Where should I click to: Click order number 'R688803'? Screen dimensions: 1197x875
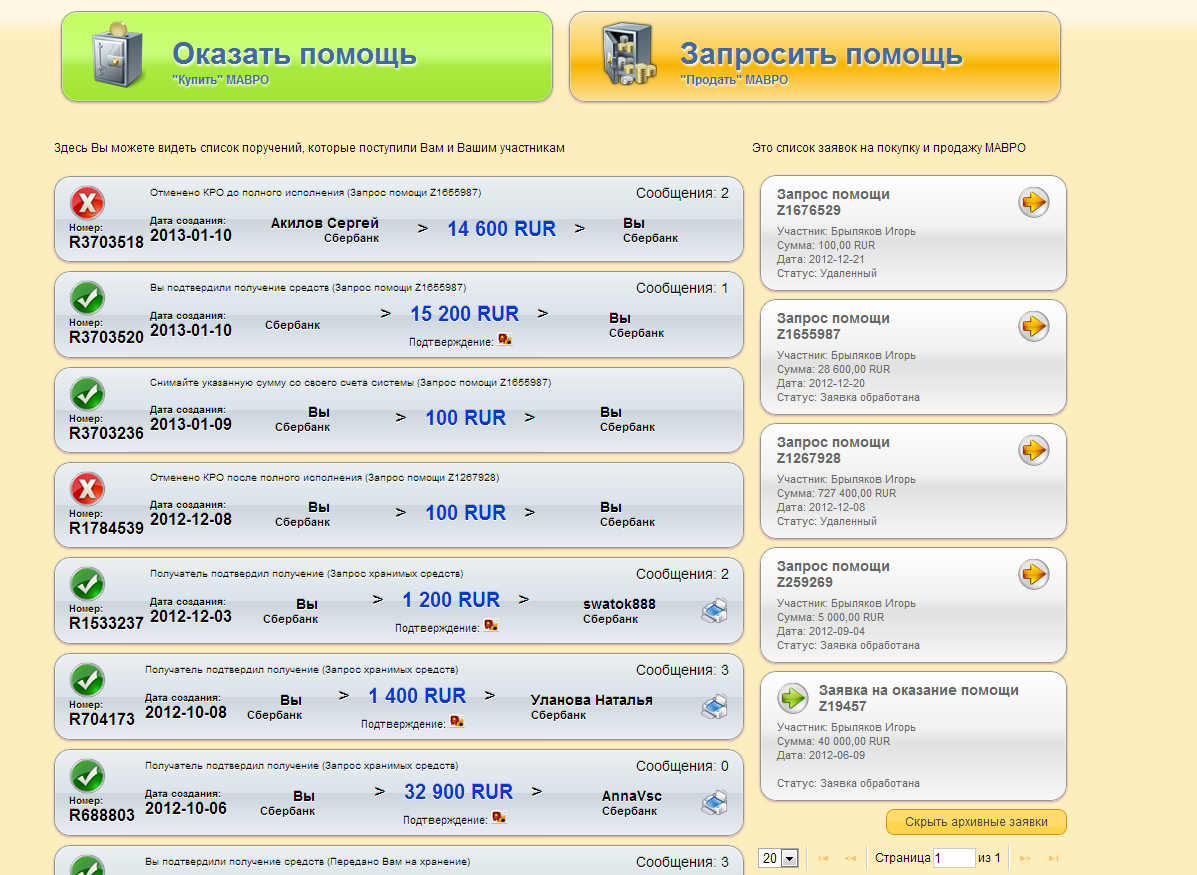click(x=102, y=815)
